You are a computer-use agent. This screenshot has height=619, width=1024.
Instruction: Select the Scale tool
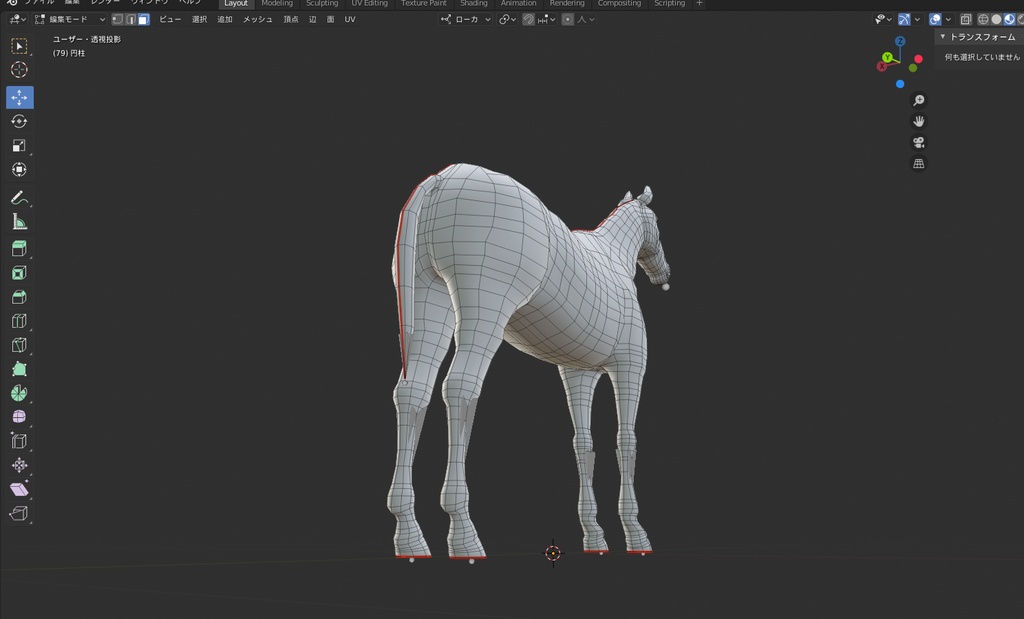[18, 145]
